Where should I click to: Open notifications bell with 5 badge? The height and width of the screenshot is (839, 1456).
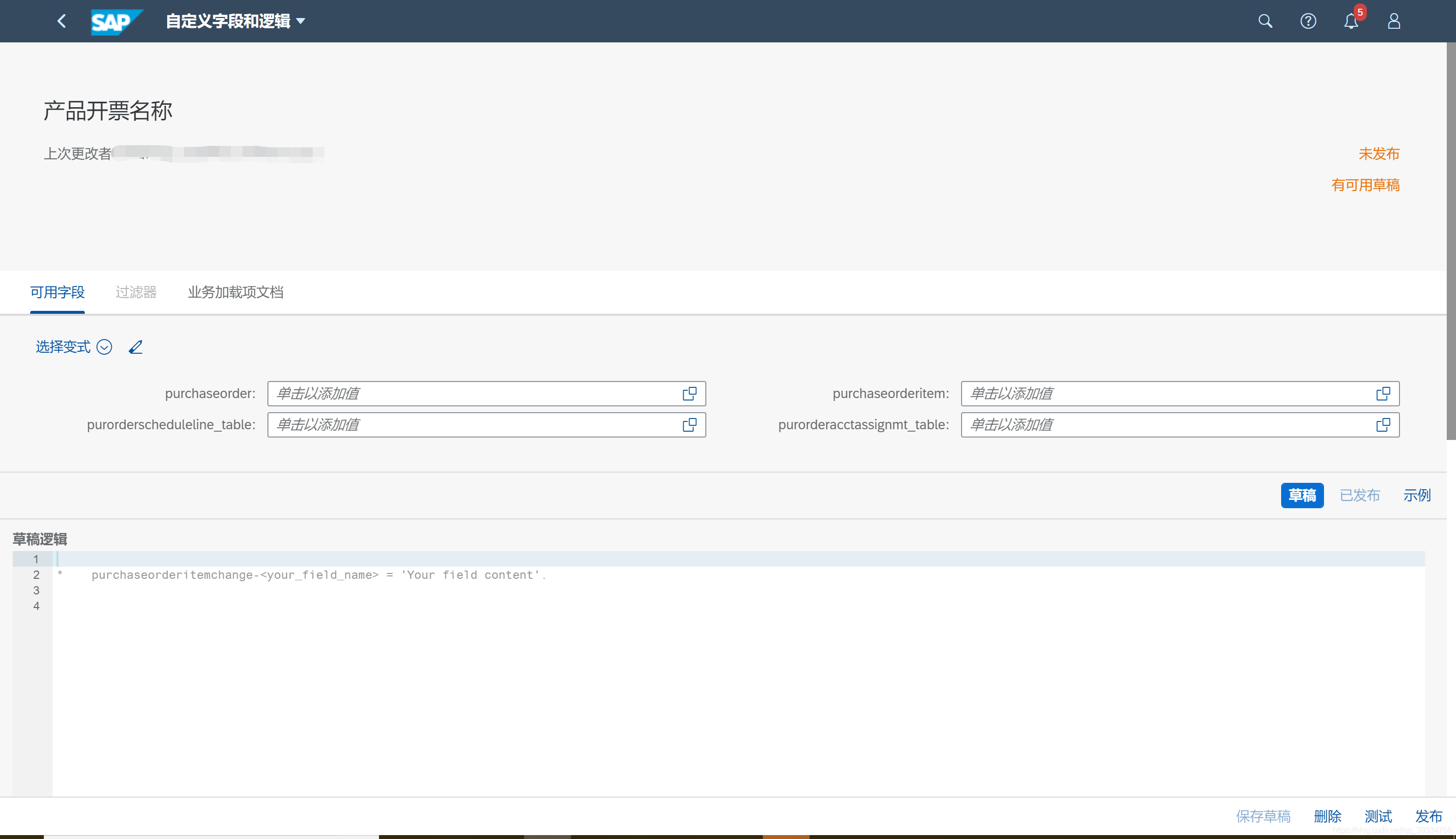[1351, 21]
